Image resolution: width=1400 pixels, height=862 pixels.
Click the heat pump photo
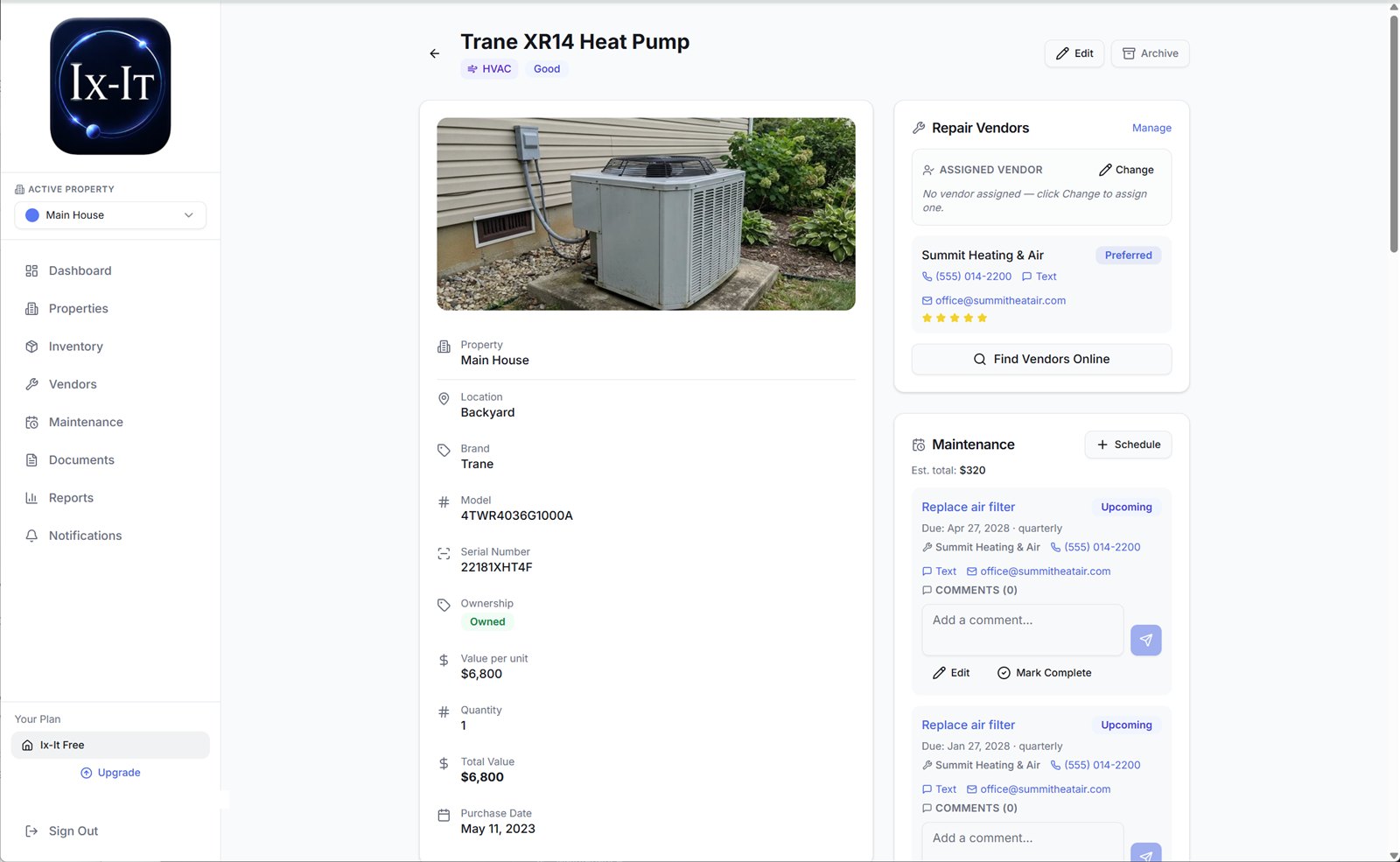coord(646,214)
